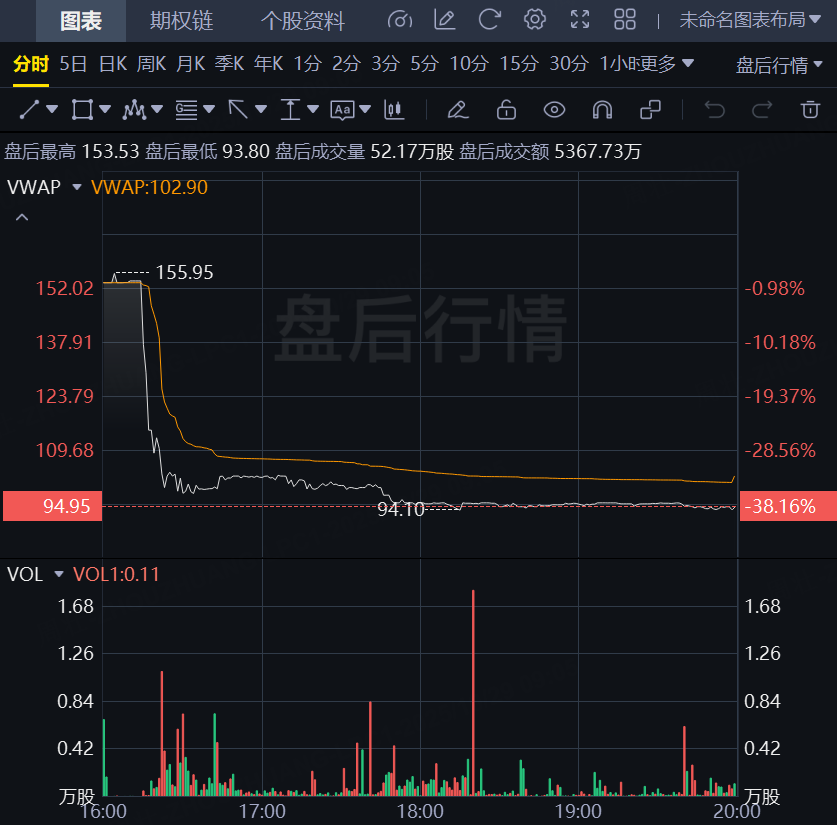Click the refresh chart icon
This screenshot has height=825, width=837.
[489, 19]
